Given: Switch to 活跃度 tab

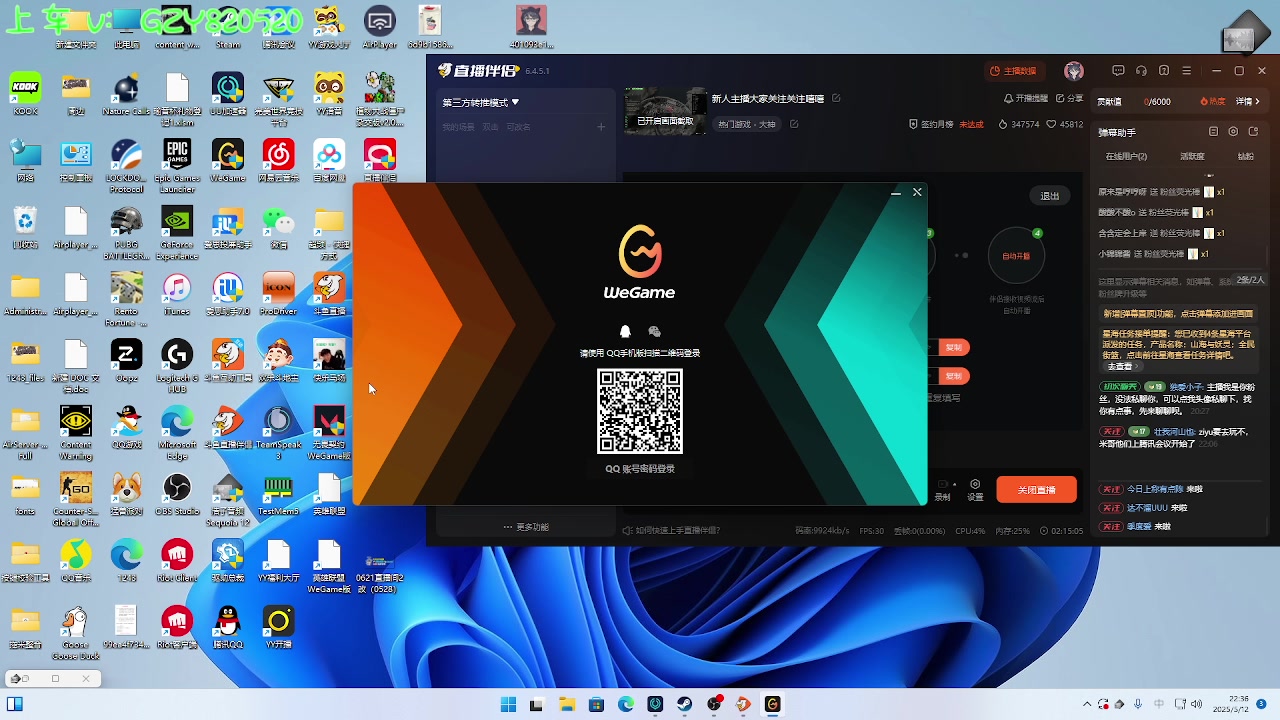Looking at the screenshot, I should point(1192,157).
